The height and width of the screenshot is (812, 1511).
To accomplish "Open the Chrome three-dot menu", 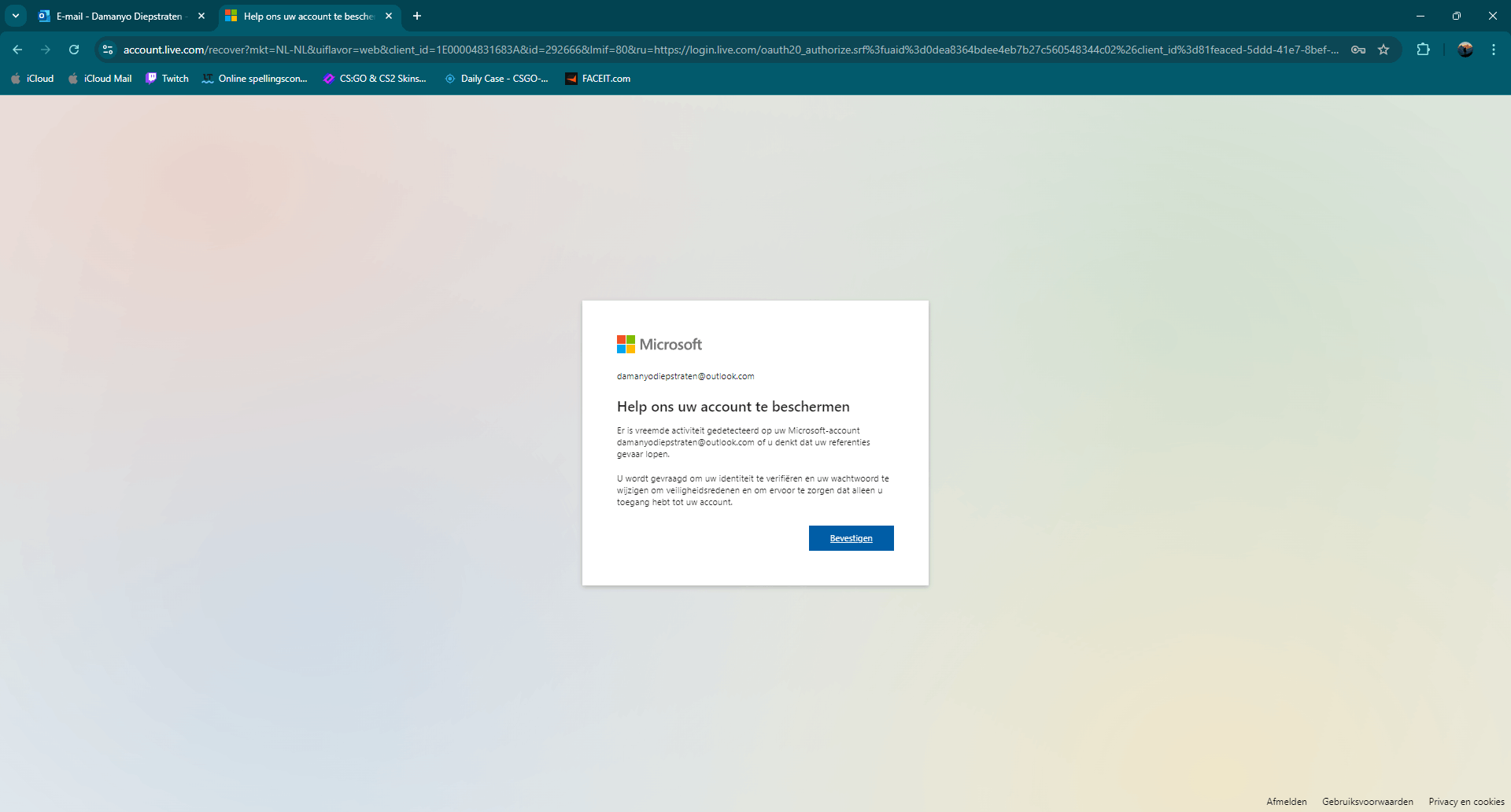I will point(1494,50).
